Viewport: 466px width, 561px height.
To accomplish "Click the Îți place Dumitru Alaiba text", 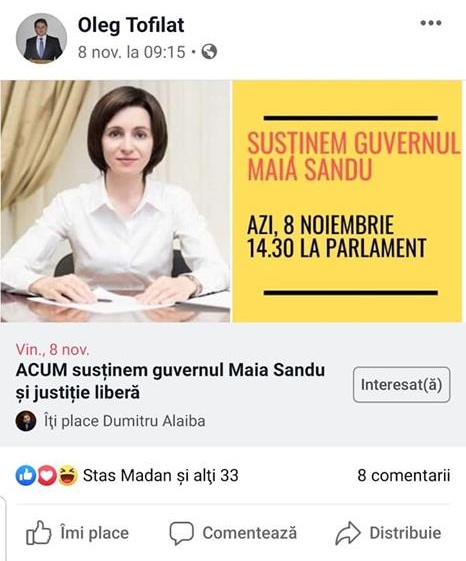I will (125, 421).
